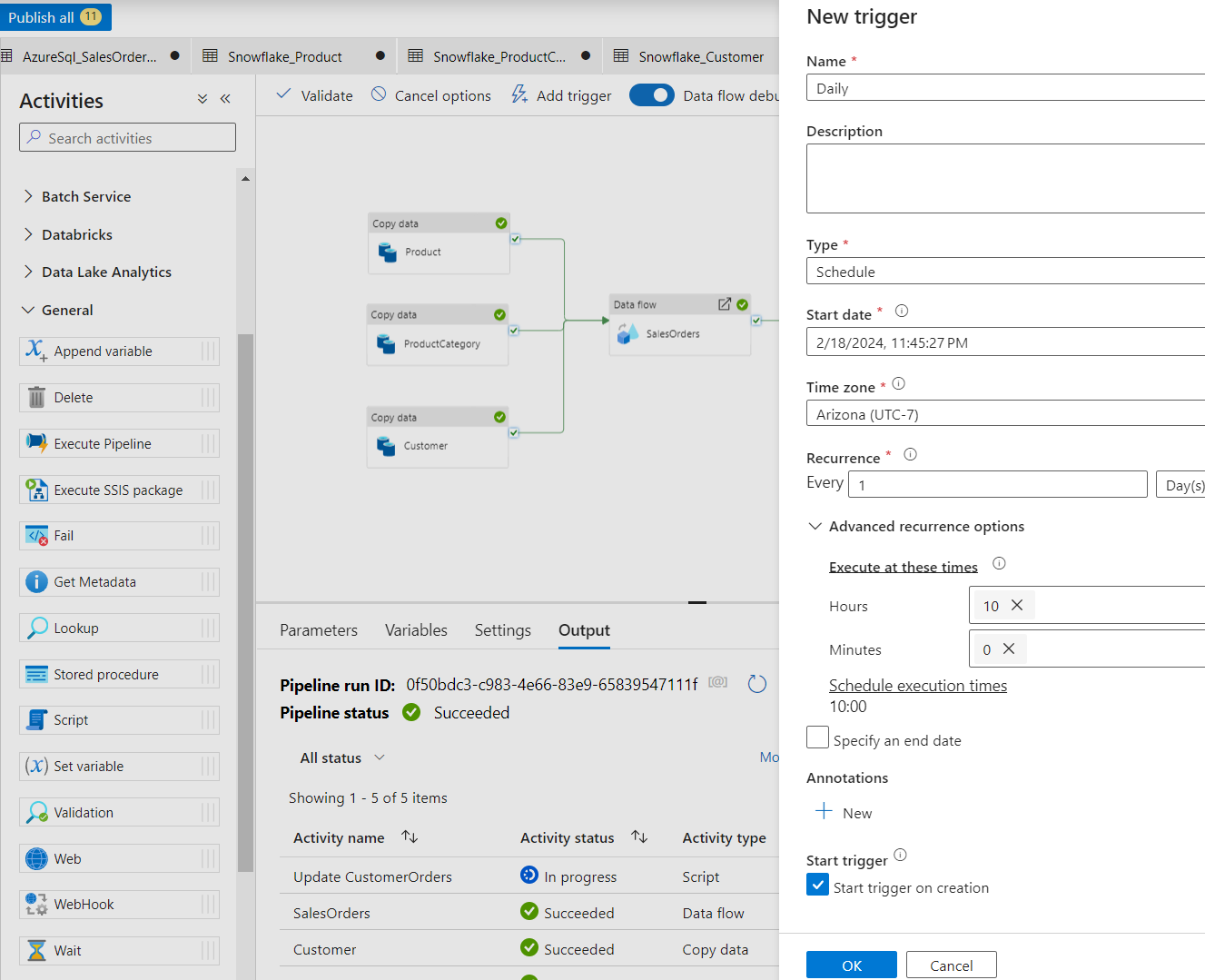The height and width of the screenshot is (980, 1205).
Task: Open the Snowflake_Product tab
Action: tap(284, 56)
